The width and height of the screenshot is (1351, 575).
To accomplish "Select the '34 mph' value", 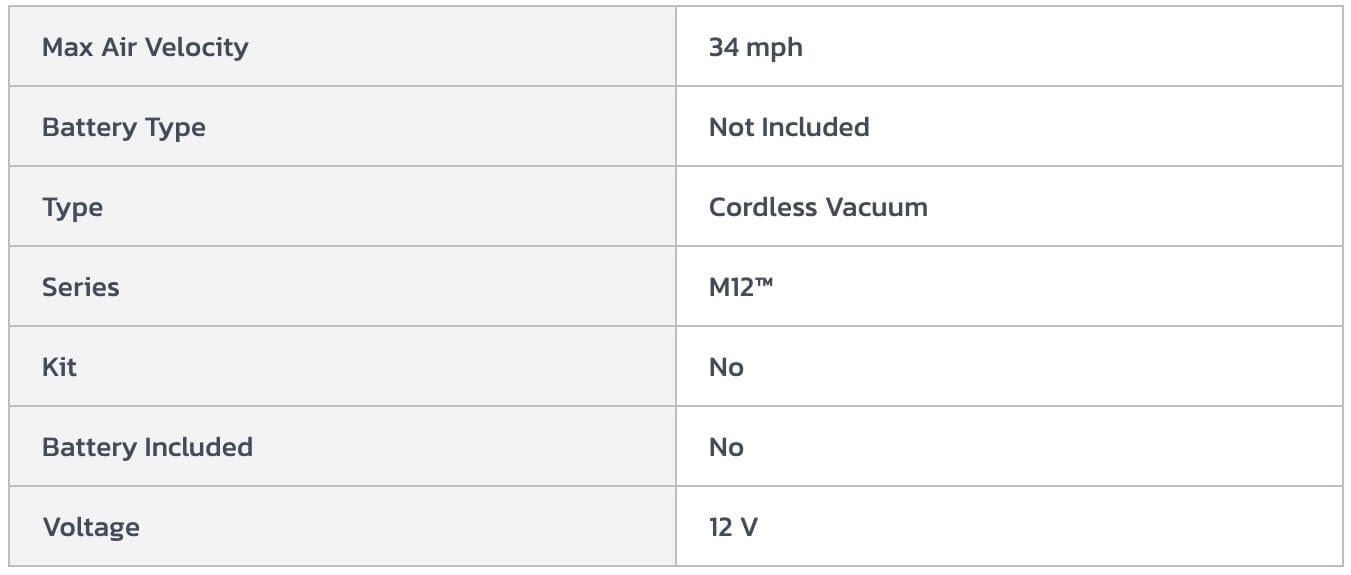I will pos(755,47).
